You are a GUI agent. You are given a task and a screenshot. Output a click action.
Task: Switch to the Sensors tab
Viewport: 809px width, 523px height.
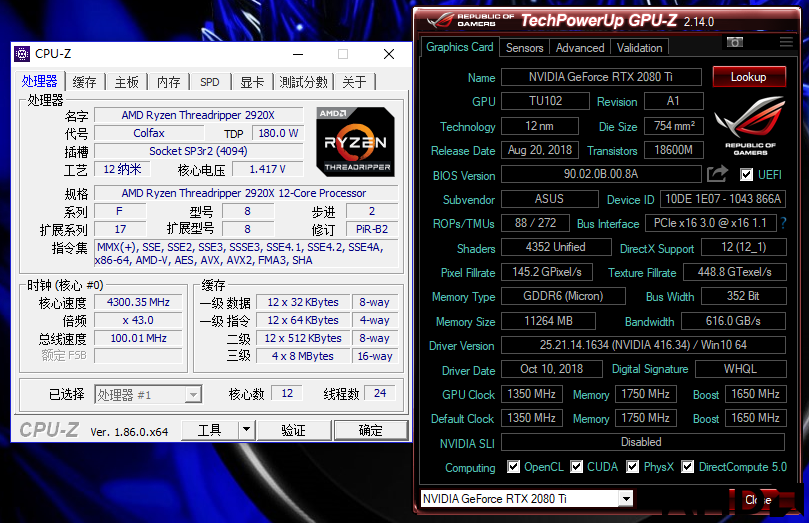(524, 48)
